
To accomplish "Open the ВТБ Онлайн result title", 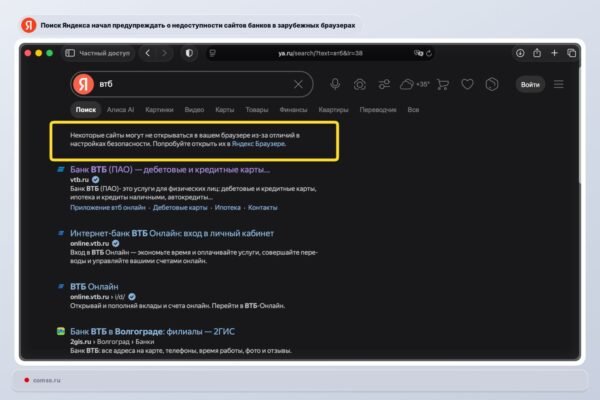I will [94, 287].
